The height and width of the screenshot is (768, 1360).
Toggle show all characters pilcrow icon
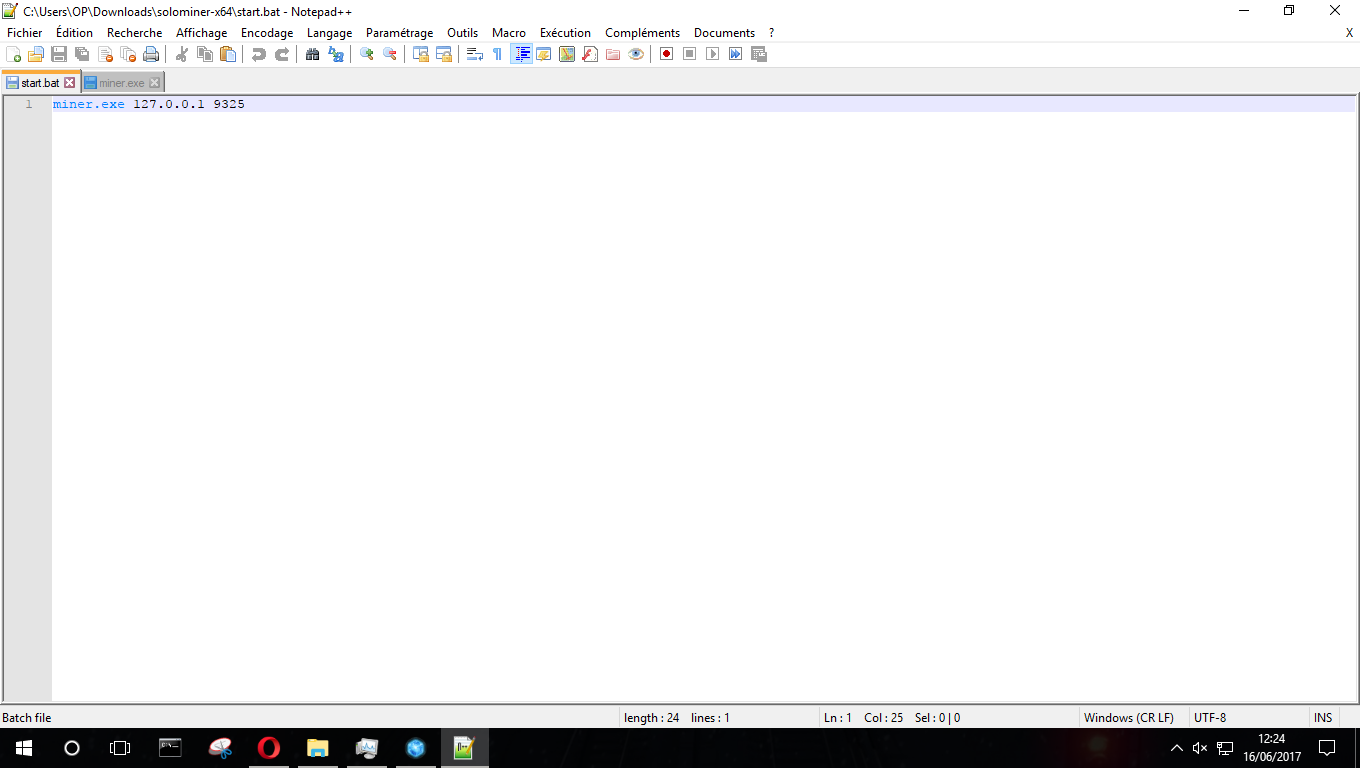497,54
